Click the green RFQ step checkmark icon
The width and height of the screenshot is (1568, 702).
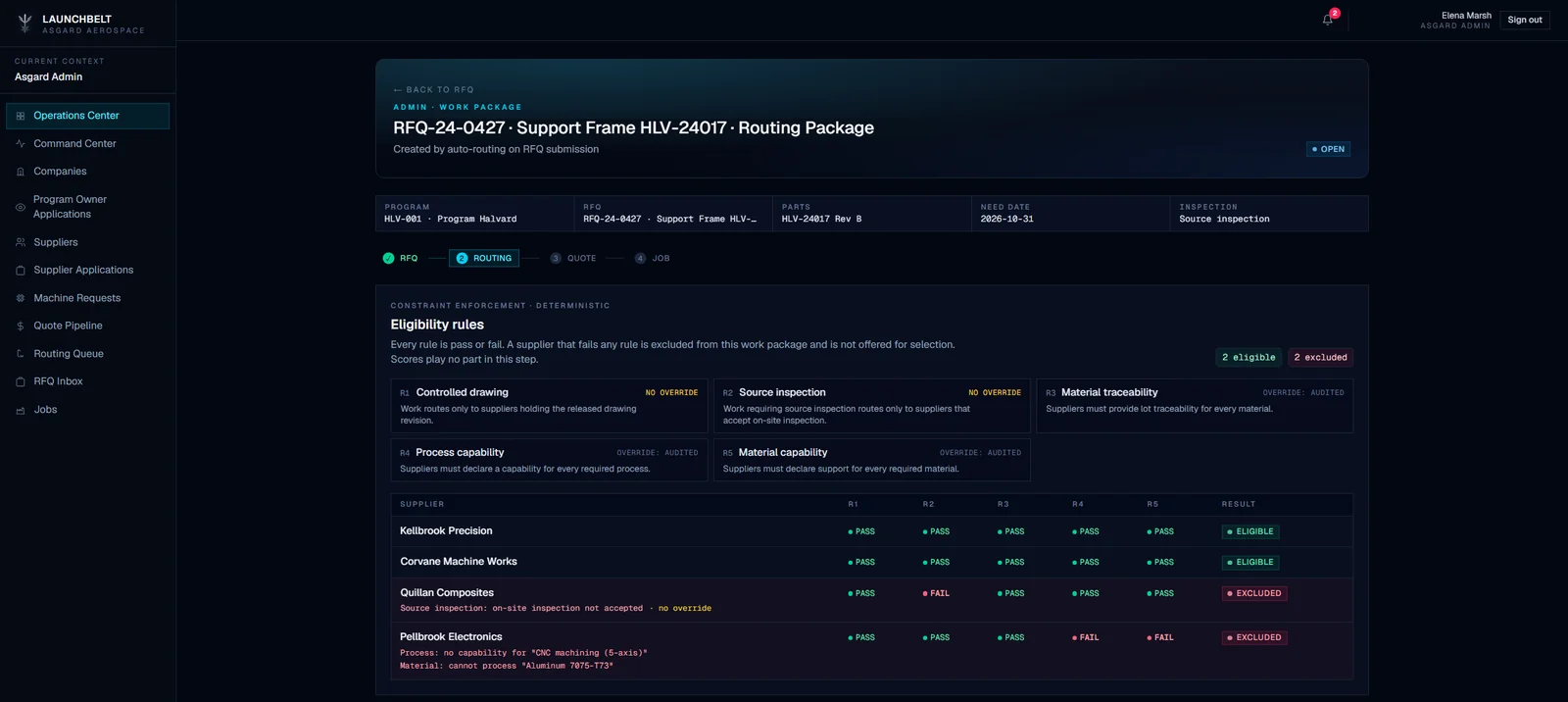[x=389, y=259]
